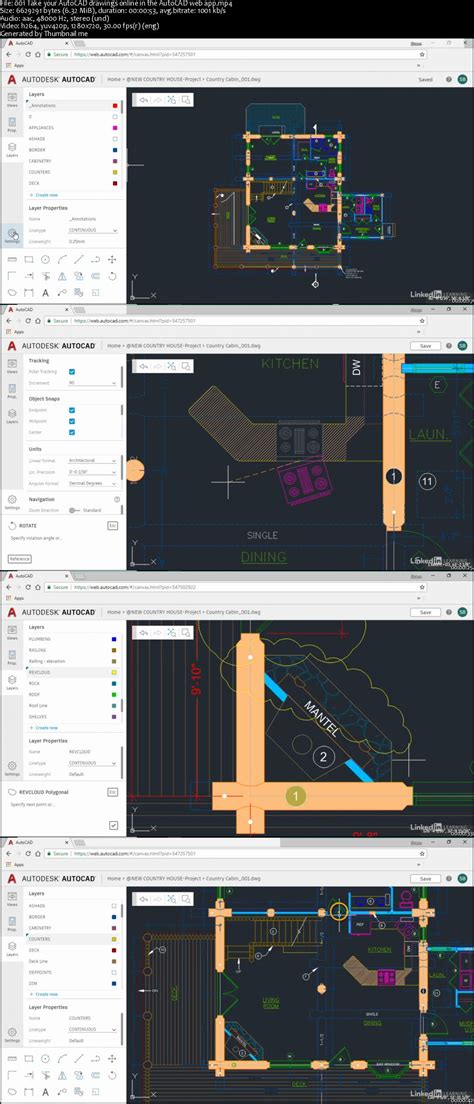Select the Circle tool in the Saved-status frame

[x=45, y=259]
